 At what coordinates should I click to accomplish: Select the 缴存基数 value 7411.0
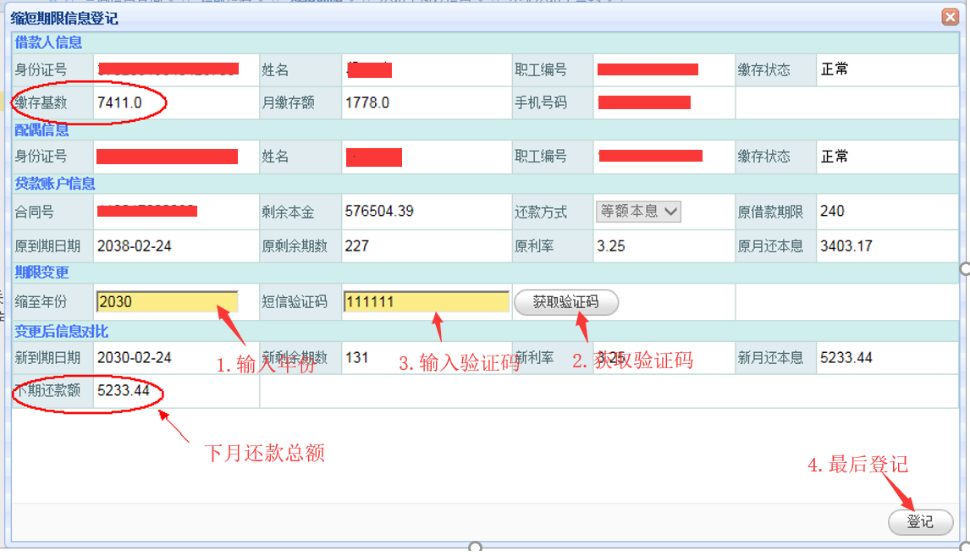click(x=120, y=103)
